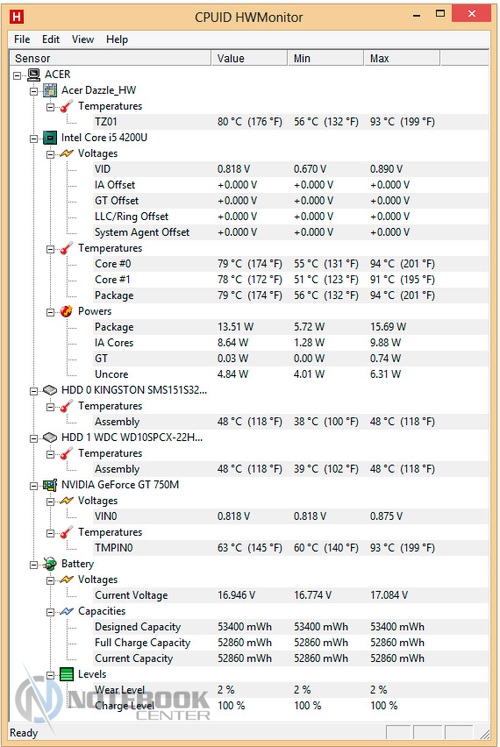The height and width of the screenshot is (747, 500).
Task: Collapse the ACER root node
Action: tap(18, 75)
